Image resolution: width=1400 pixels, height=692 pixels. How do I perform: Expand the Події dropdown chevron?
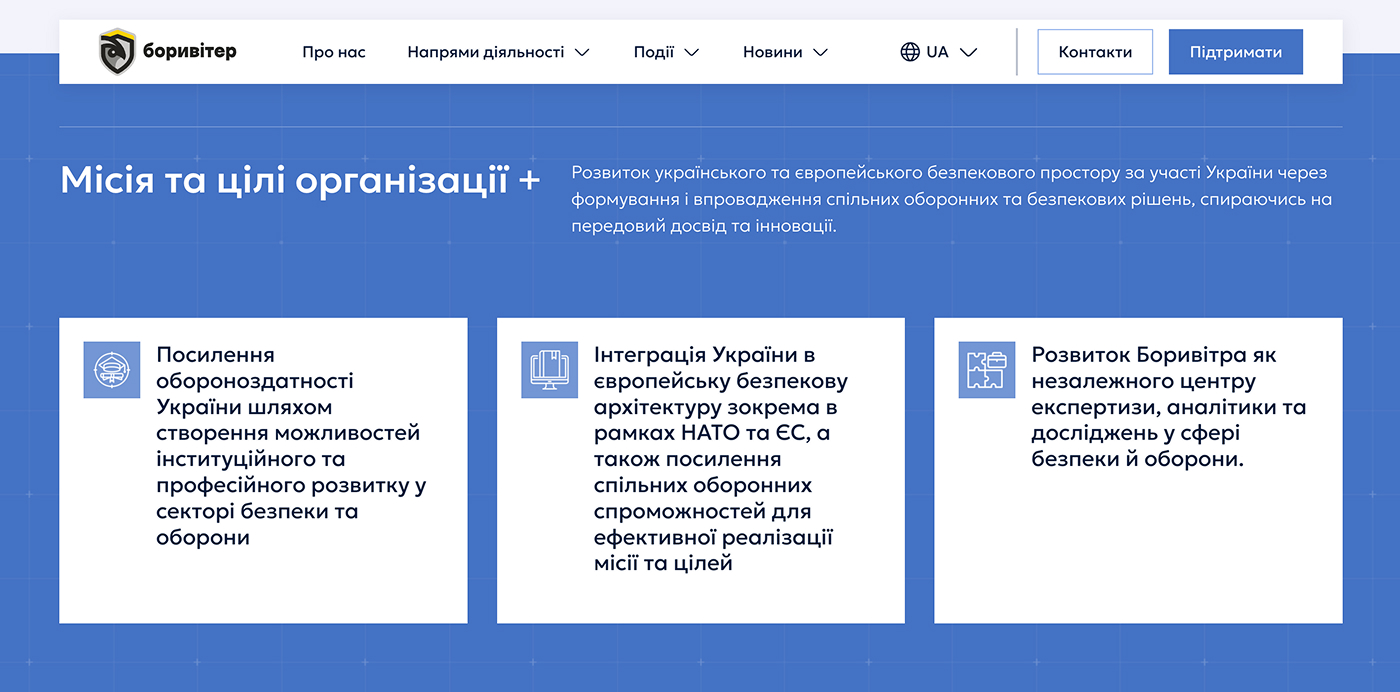point(691,52)
